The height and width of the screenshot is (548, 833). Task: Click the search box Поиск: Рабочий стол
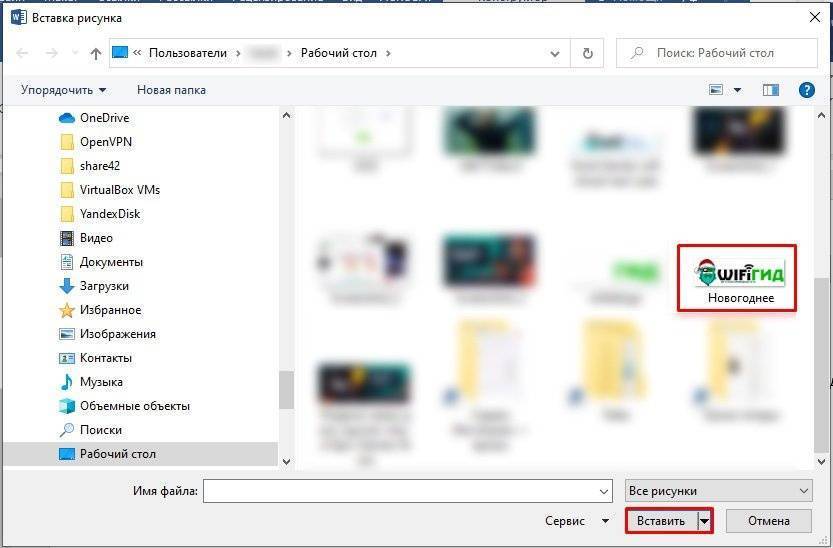716,53
